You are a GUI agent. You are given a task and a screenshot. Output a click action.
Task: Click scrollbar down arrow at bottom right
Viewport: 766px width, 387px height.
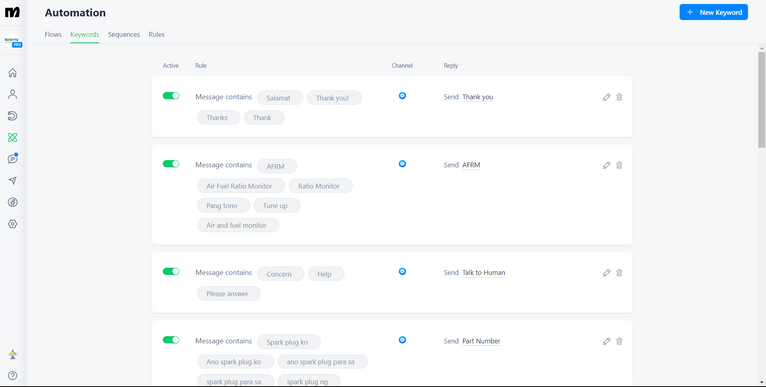coord(762,382)
